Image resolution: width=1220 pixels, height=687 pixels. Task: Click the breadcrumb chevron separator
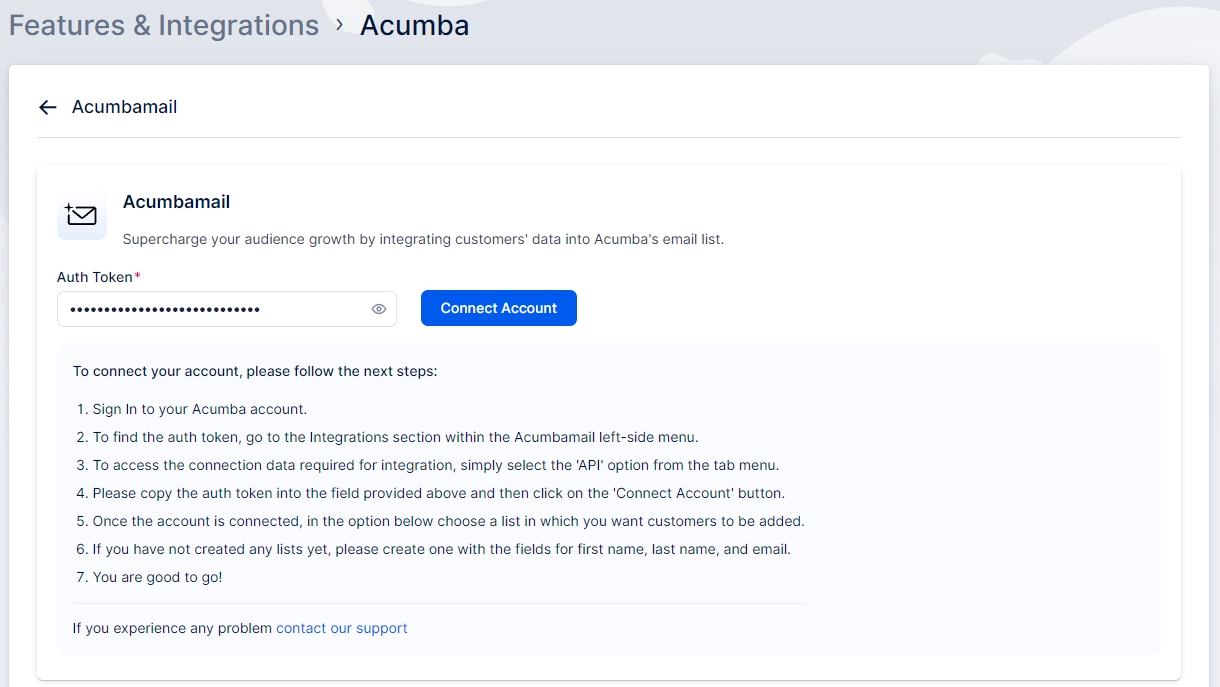coord(340,25)
